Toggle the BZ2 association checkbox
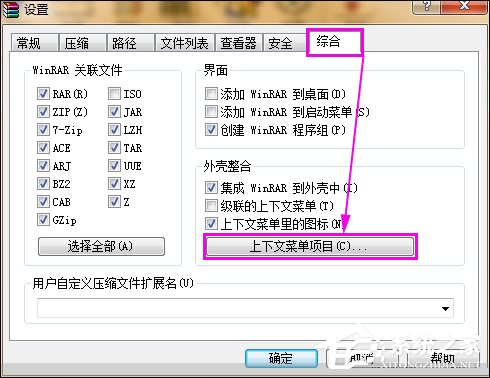Image resolution: width=490 pixels, height=378 pixels. [43, 184]
